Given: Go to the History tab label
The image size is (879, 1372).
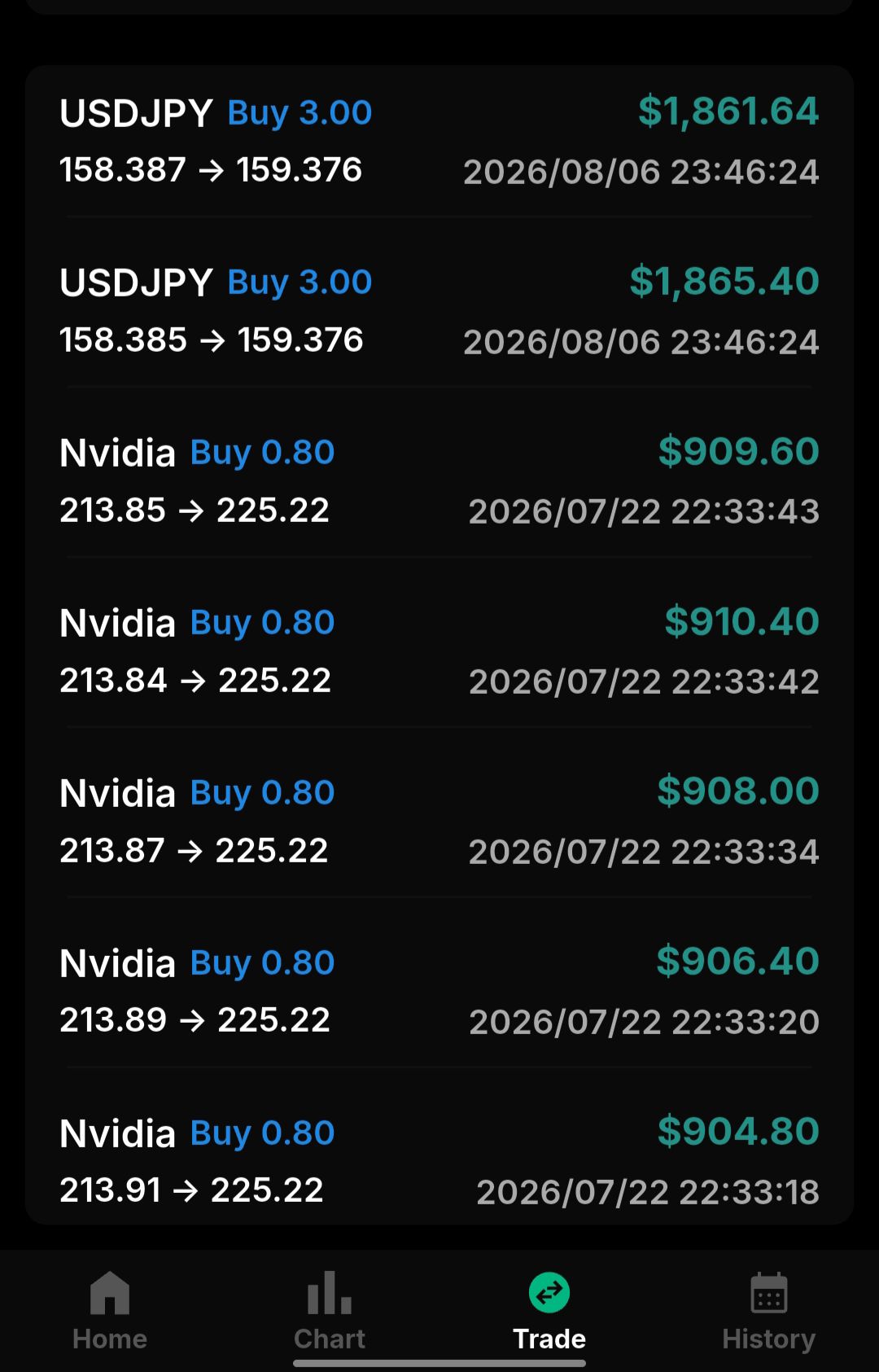Looking at the screenshot, I should coord(769,1339).
